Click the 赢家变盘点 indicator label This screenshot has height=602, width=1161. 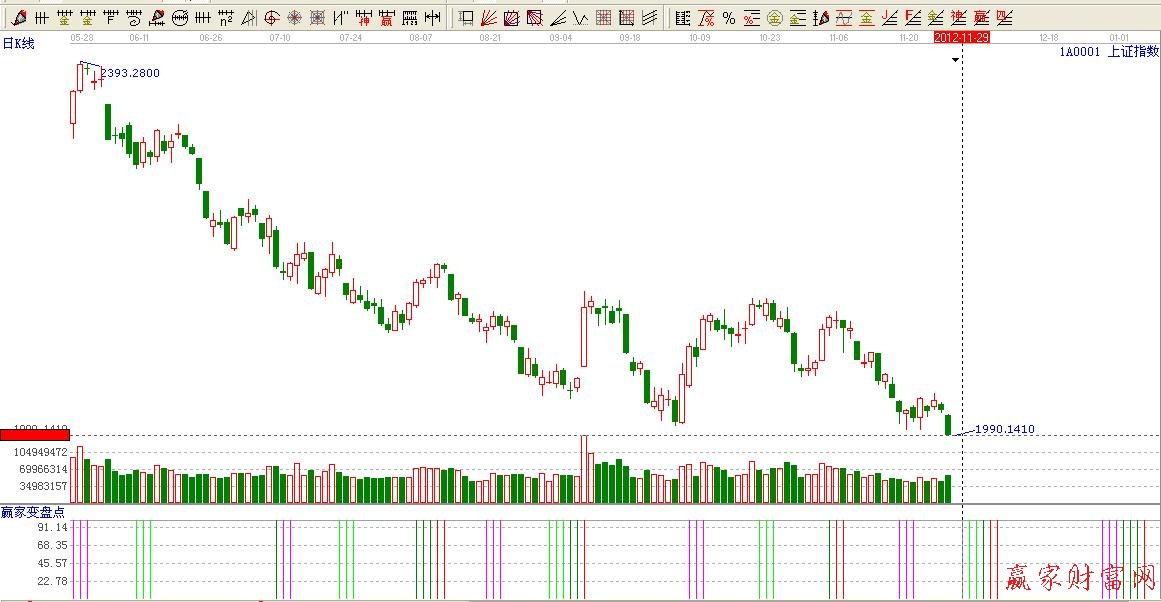[x=32, y=511]
